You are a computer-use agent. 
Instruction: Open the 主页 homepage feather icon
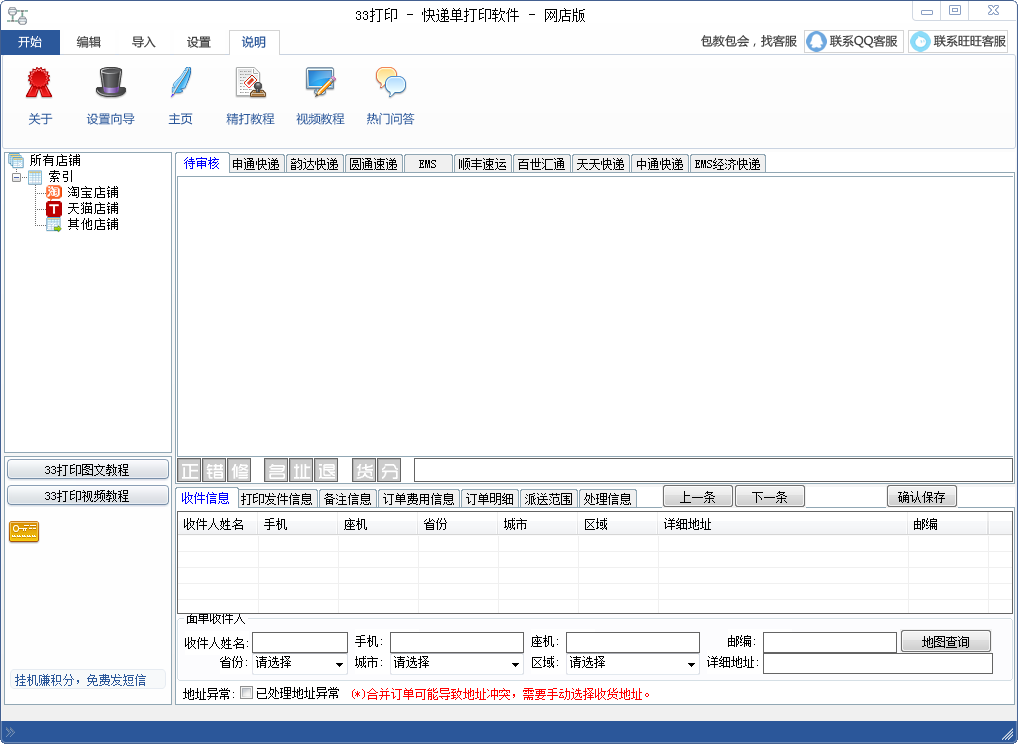pyautogui.click(x=180, y=95)
